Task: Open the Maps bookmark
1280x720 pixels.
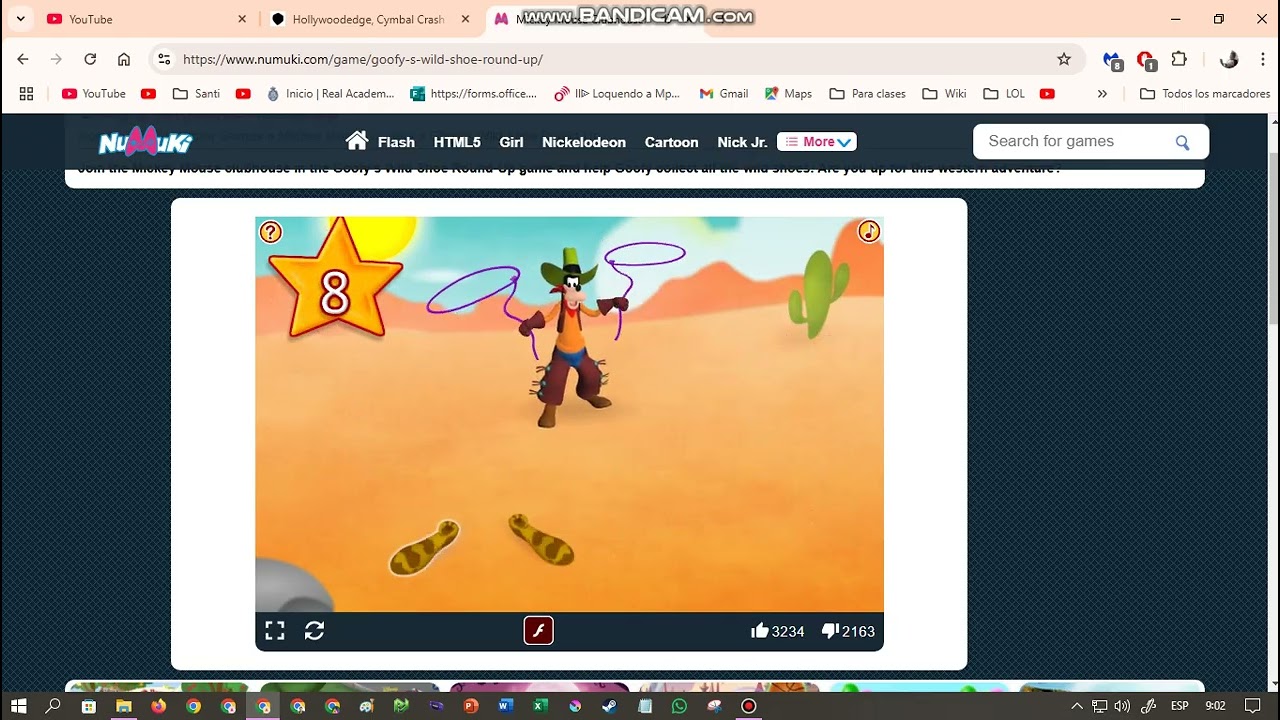Action: point(788,93)
